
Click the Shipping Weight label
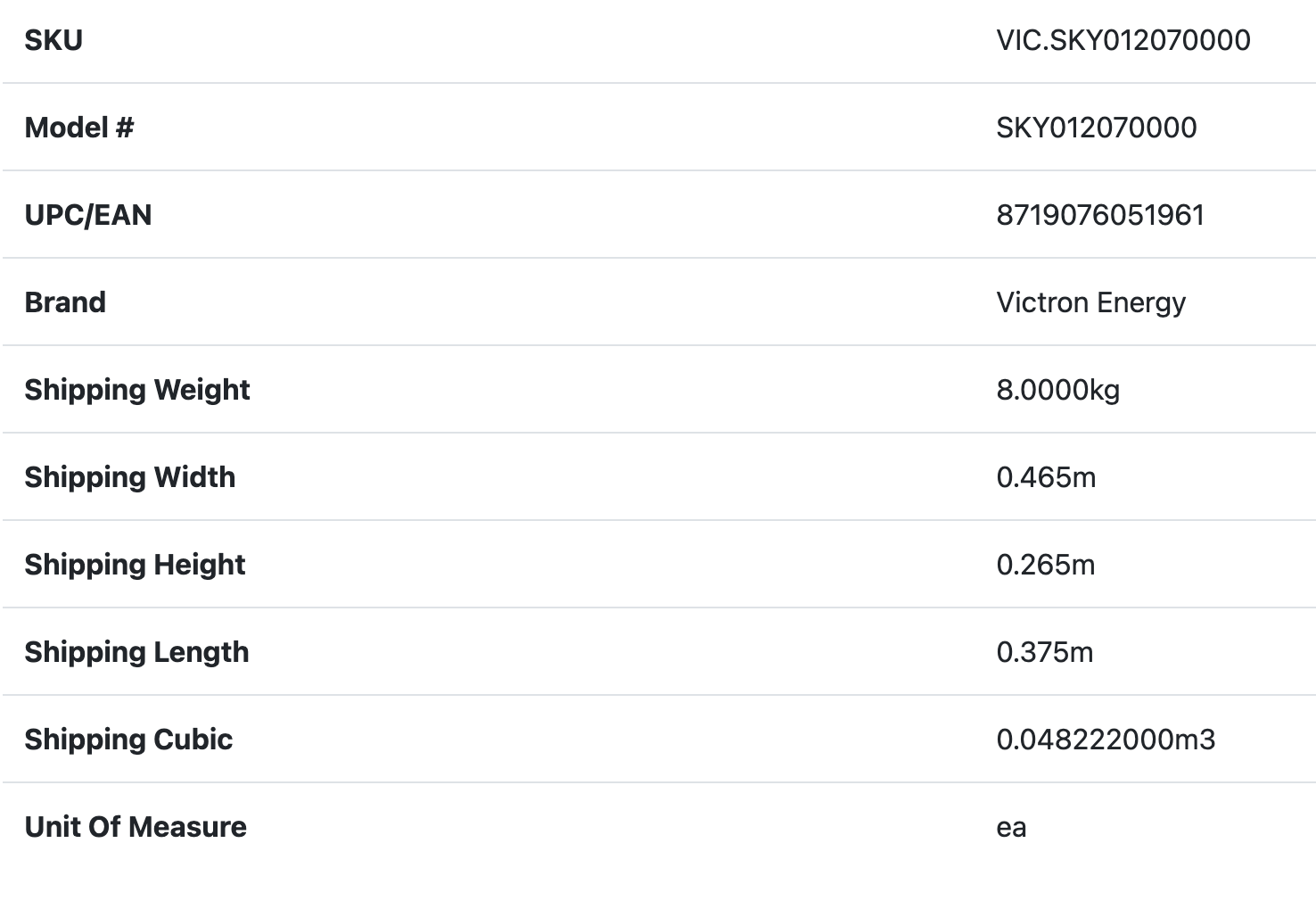137,390
